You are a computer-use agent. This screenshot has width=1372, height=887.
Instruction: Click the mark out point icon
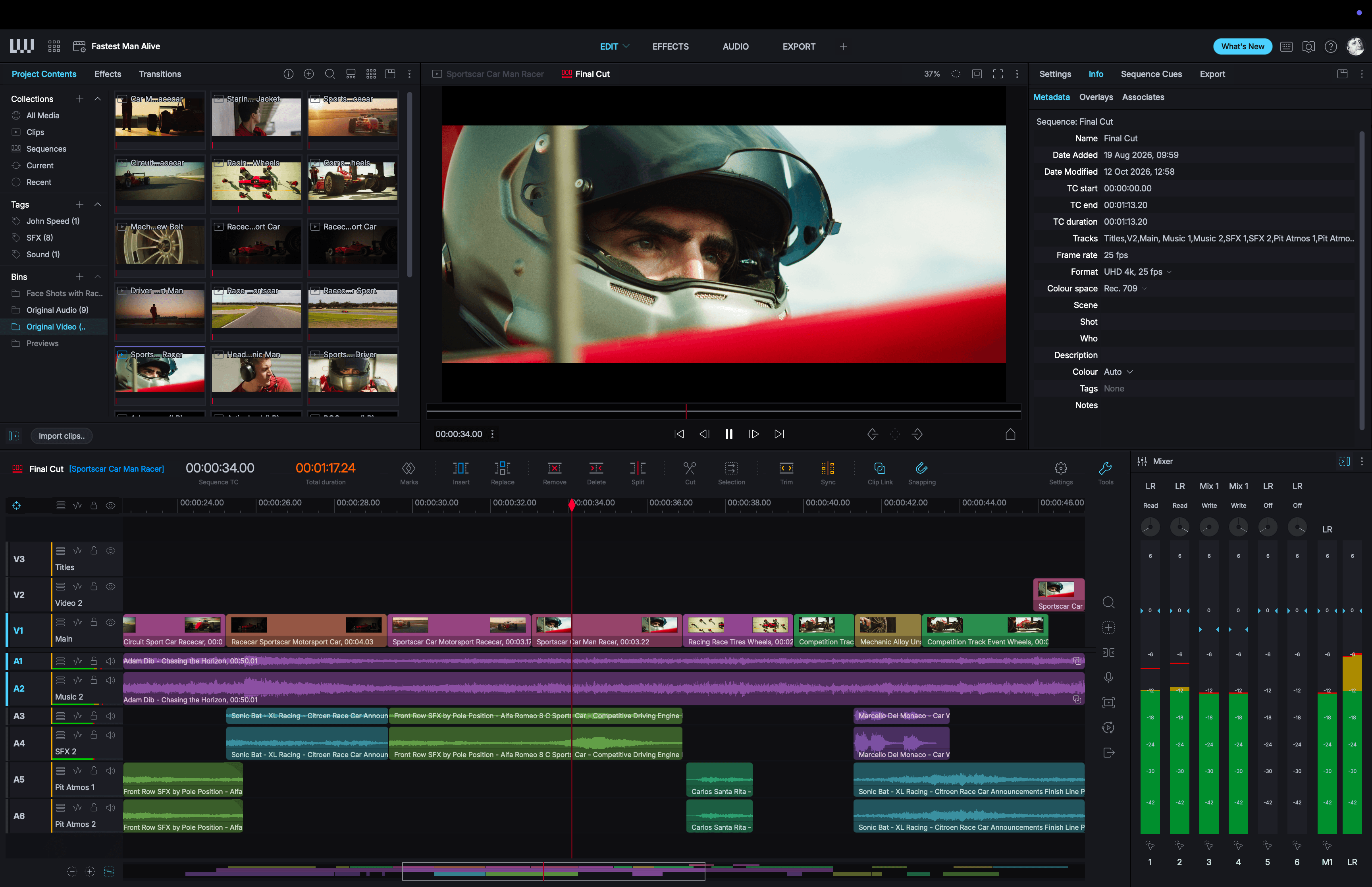[917, 434]
